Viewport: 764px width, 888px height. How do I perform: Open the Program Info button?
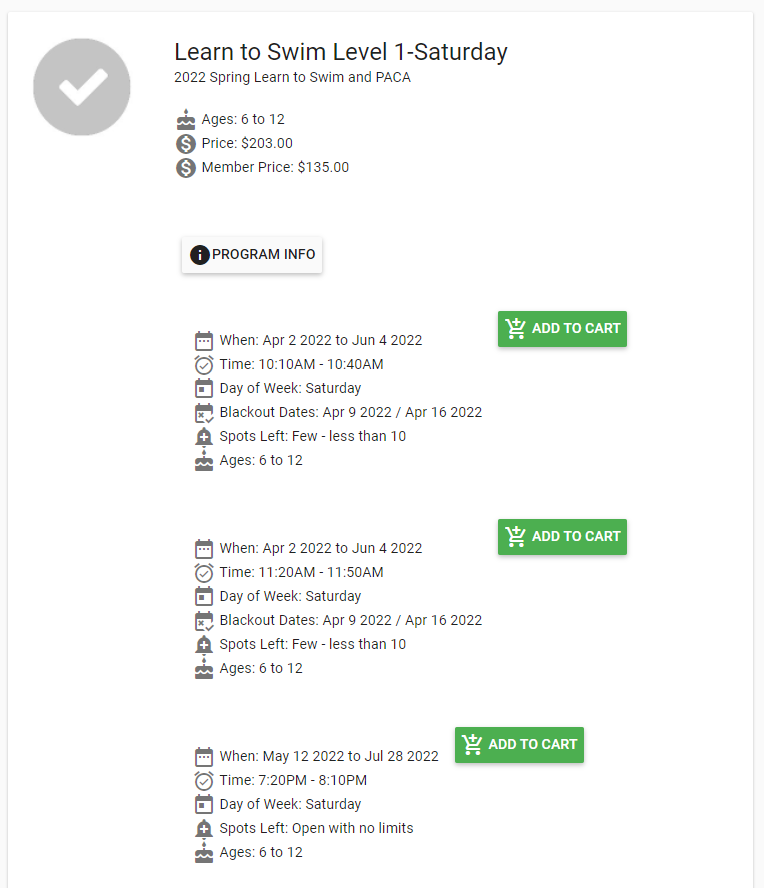(252, 255)
